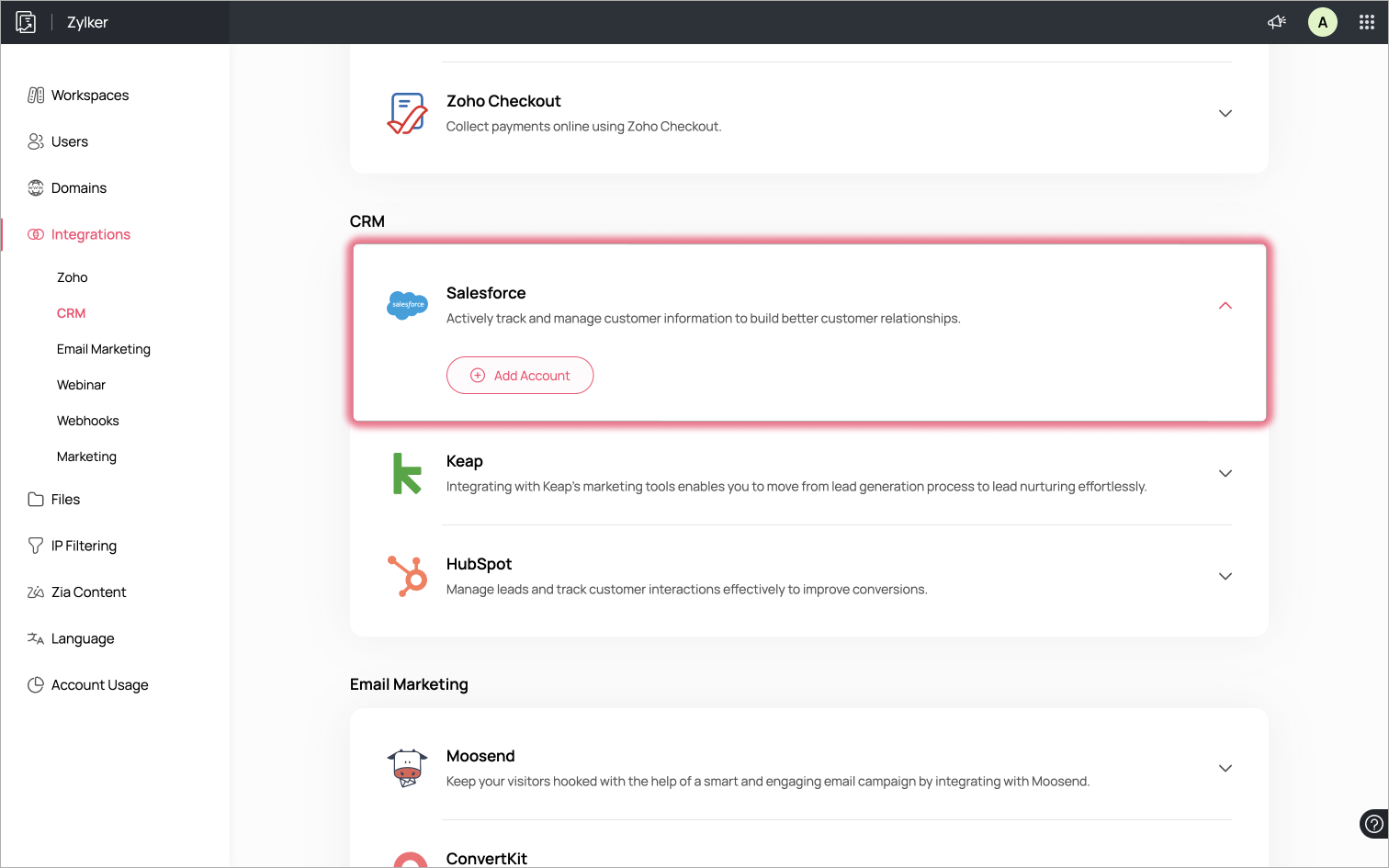Click the IP Filtering funnel icon
The height and width of the screenshot is (868, 1389).
pyautogui.click(x=36, y=546)
